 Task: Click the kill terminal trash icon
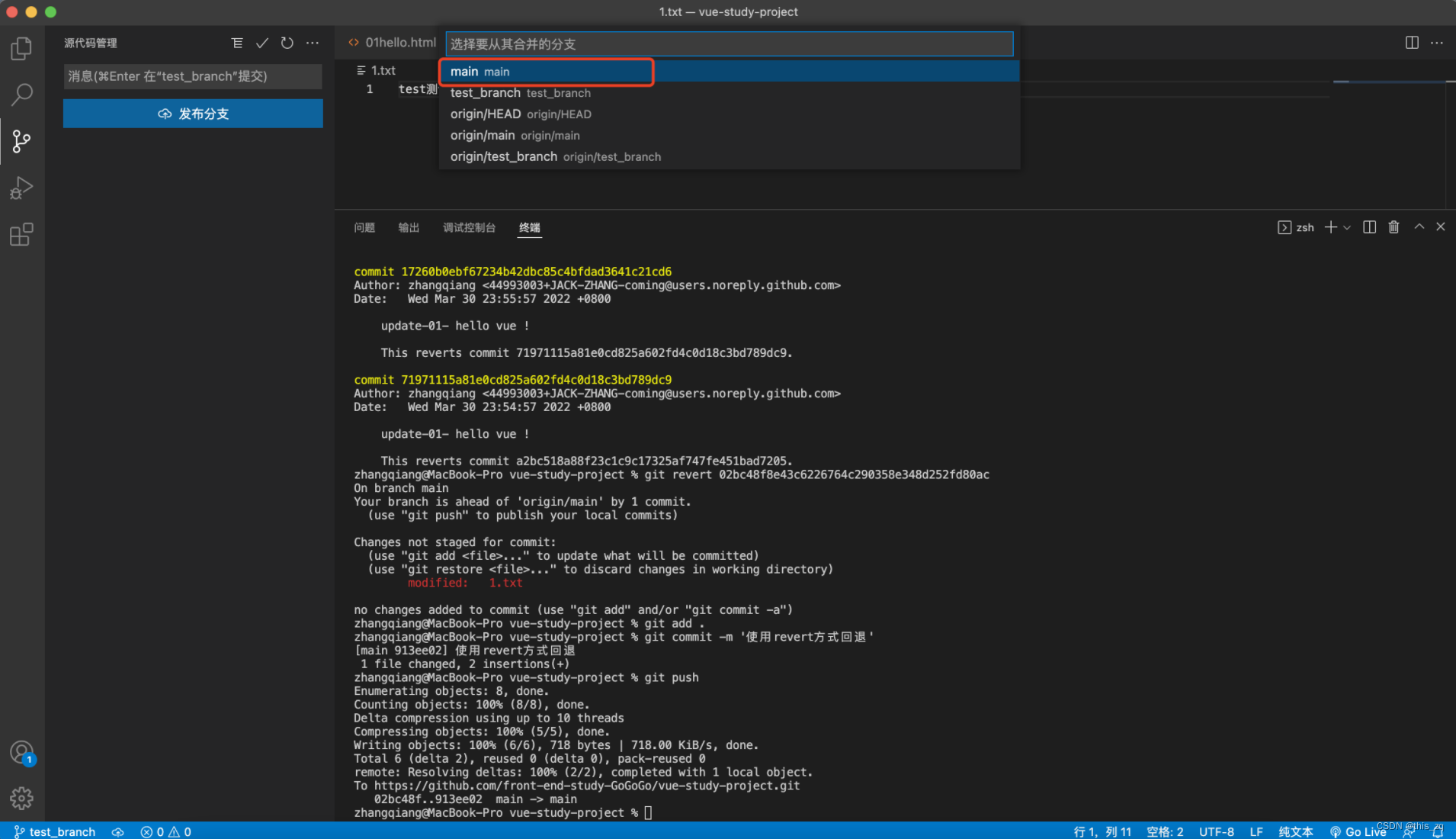1393,227
